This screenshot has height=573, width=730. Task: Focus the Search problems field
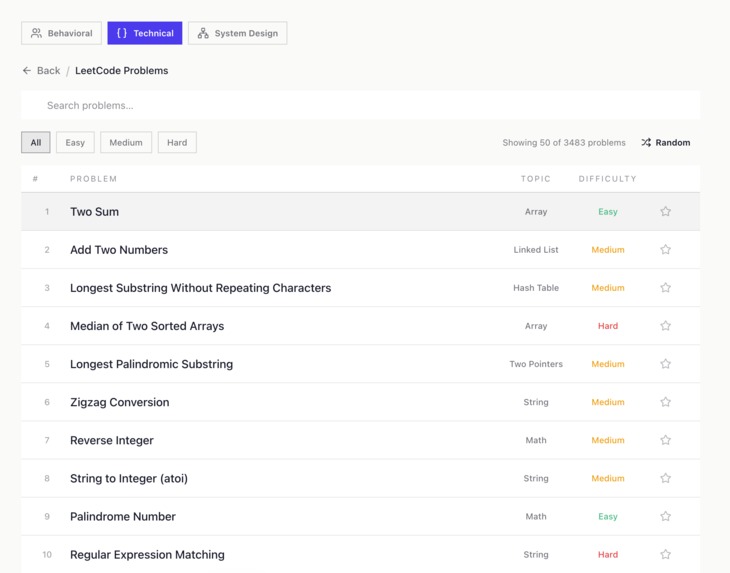360,105
